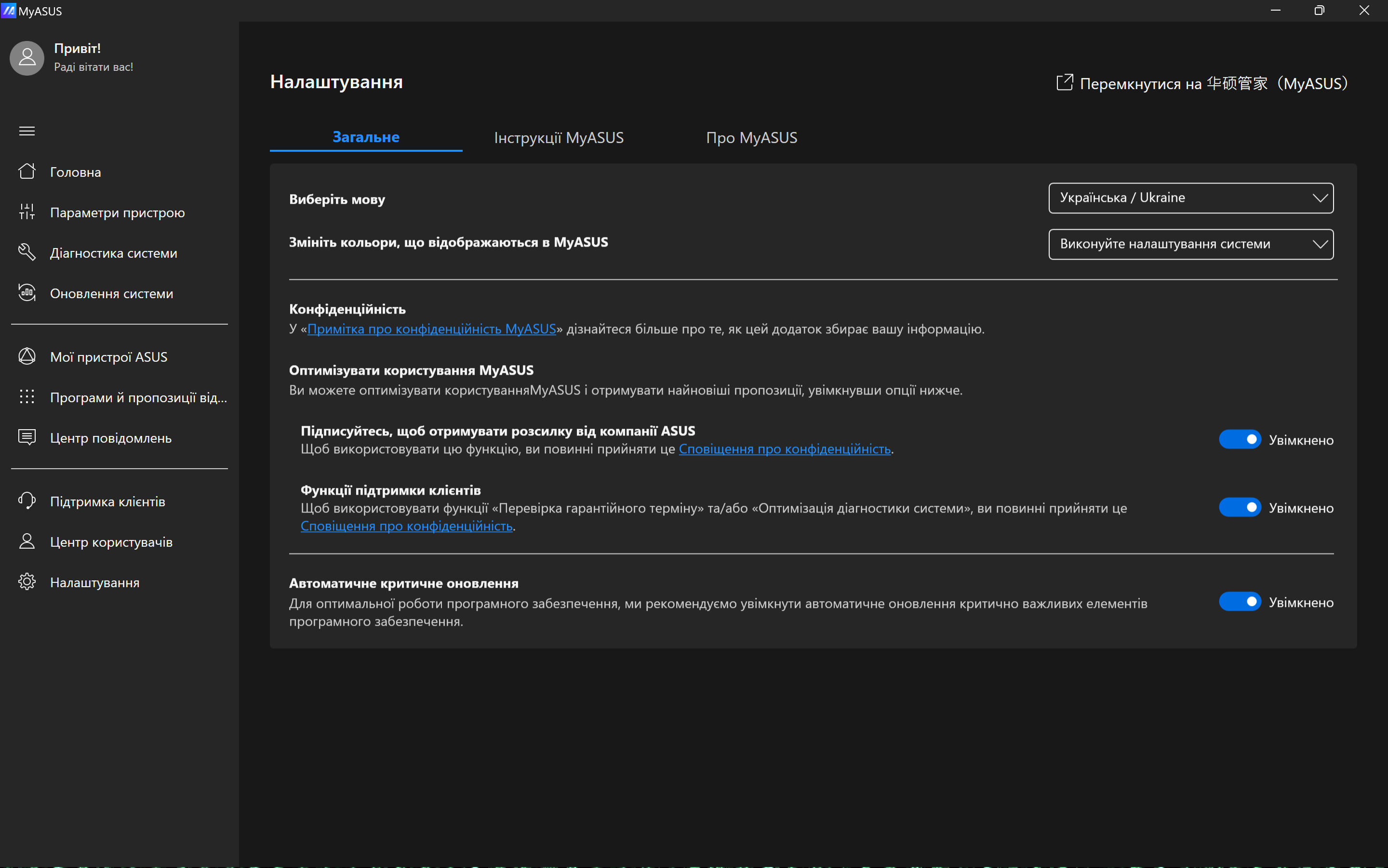Collapse the sidebar with the hamburger icon

point(27,131)
